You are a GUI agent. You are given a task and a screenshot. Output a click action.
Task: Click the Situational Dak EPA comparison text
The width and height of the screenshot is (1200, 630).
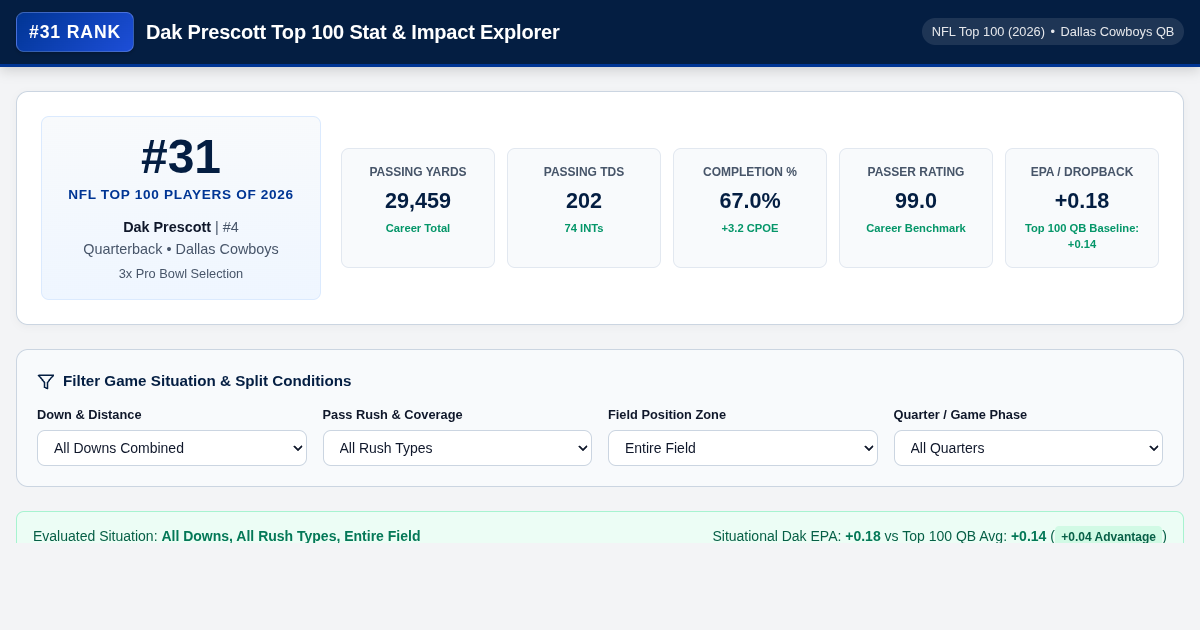(940, 536)
